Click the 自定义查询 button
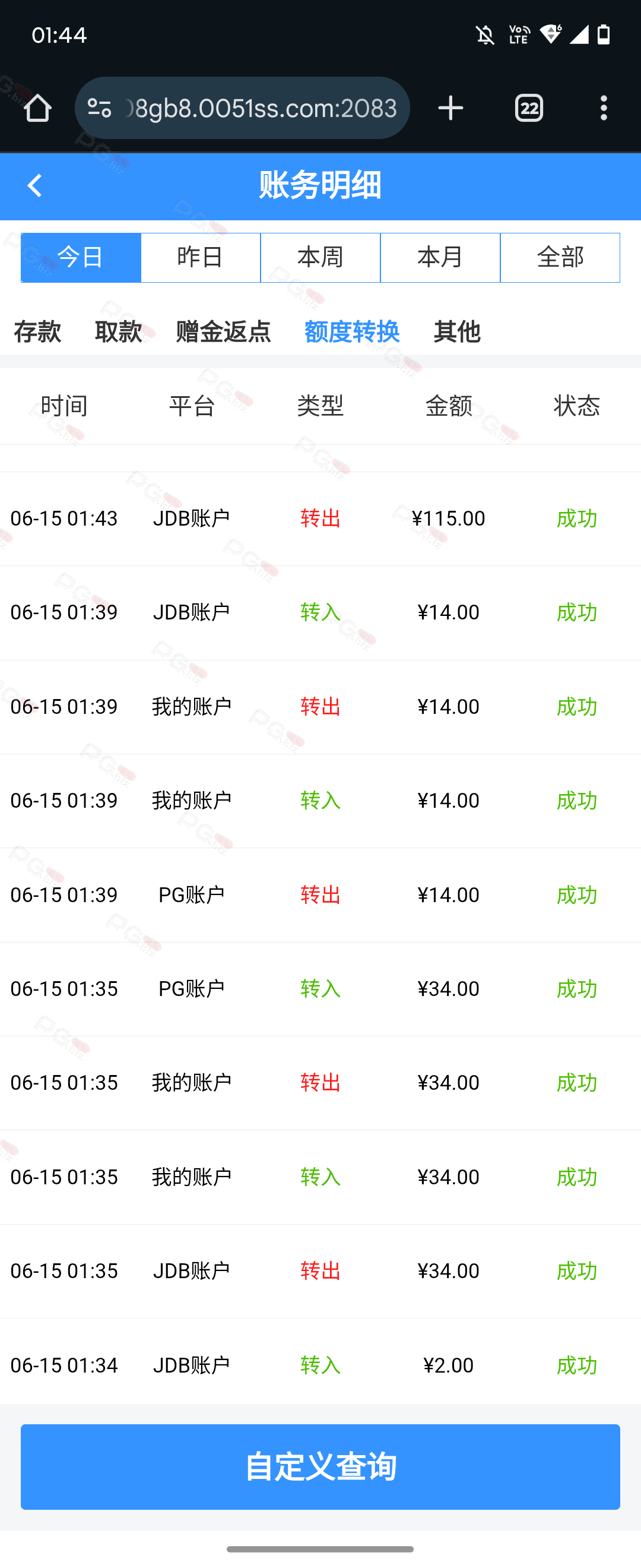Viewport: 641px width, 1568px height. click(x=320, y=1467)
